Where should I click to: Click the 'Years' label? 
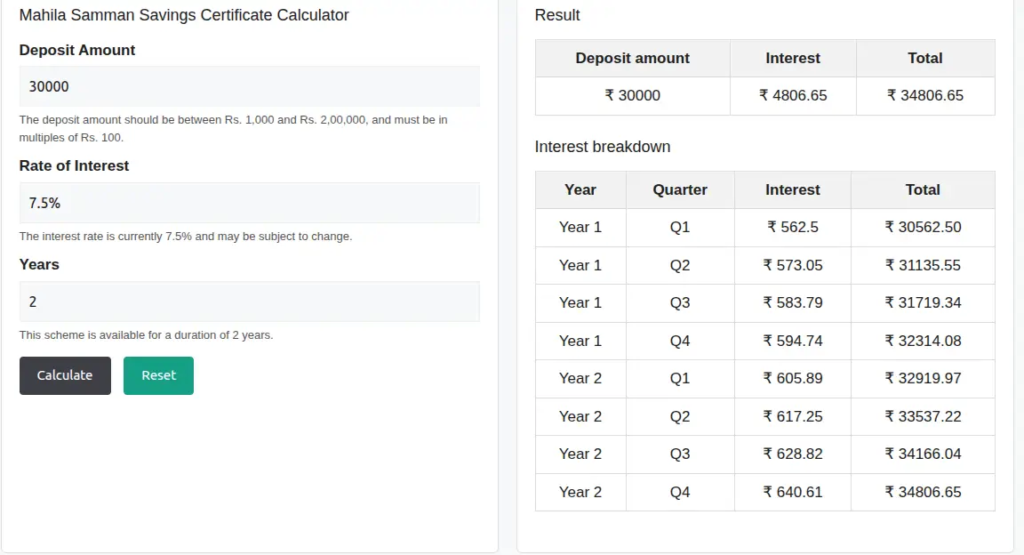[39, 264]
